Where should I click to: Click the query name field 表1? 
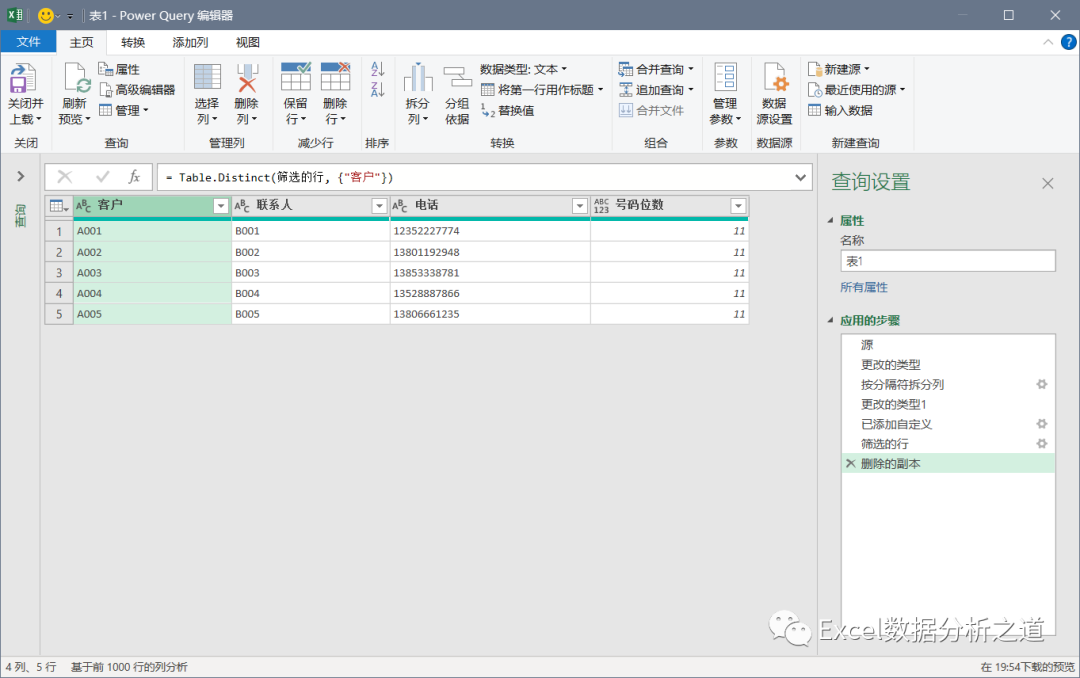[948, 261]
